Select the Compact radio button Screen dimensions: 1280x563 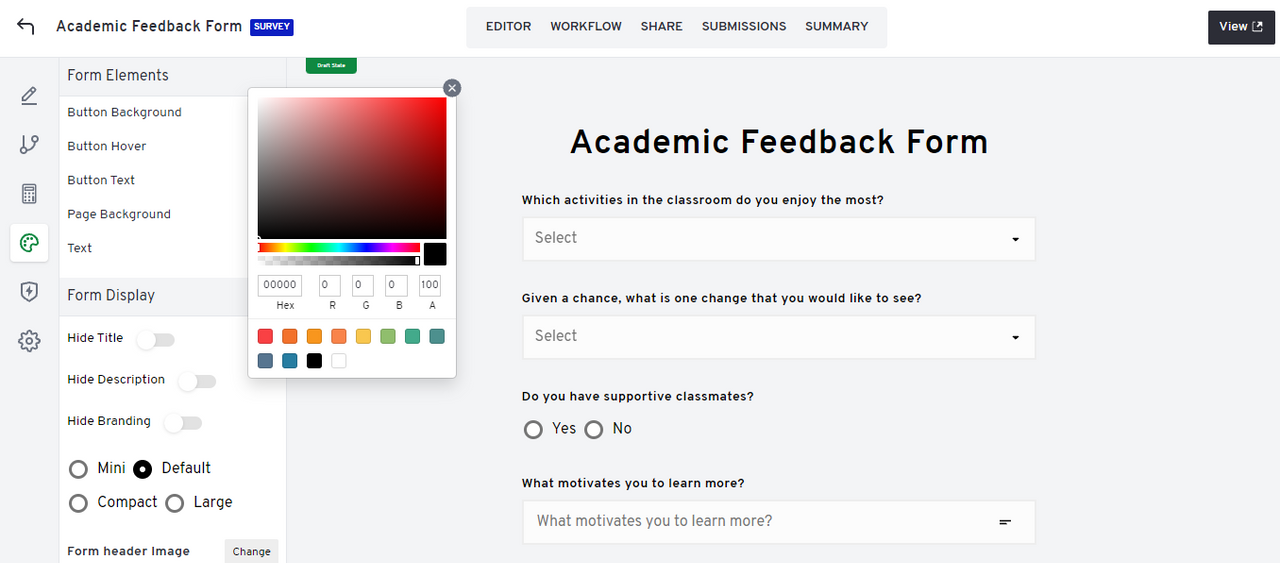tap(78, 503)
